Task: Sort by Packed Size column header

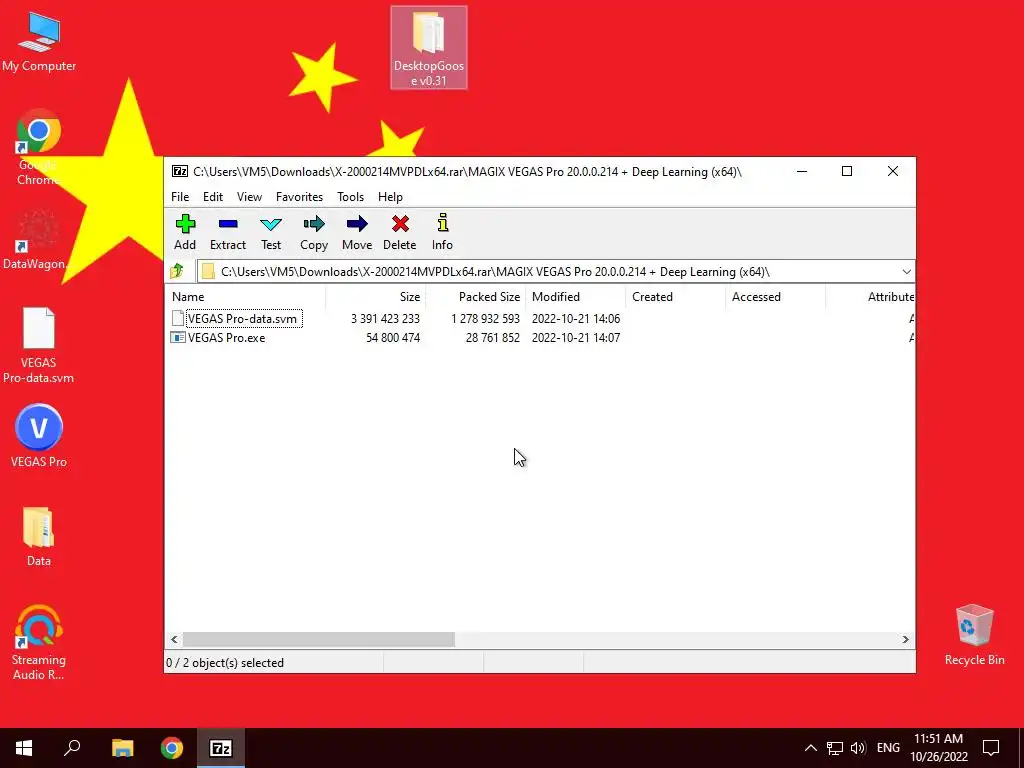Action: 476,296
